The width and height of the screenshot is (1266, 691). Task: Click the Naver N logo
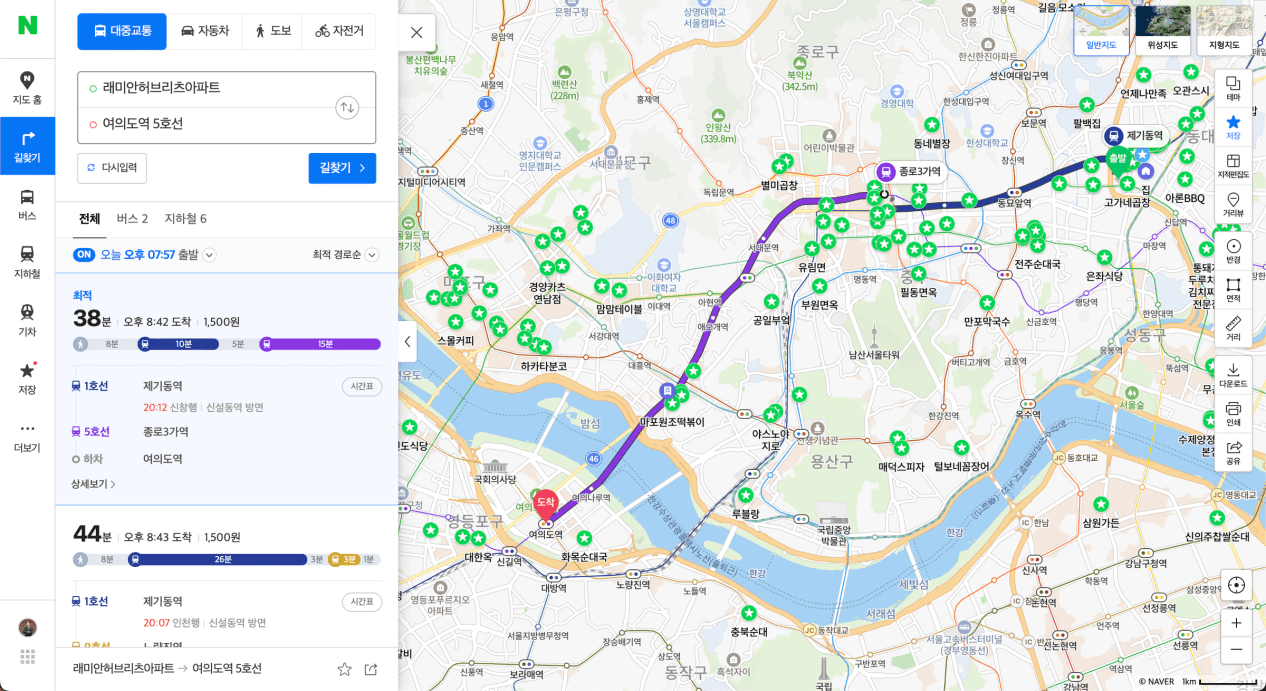point(27,25)
